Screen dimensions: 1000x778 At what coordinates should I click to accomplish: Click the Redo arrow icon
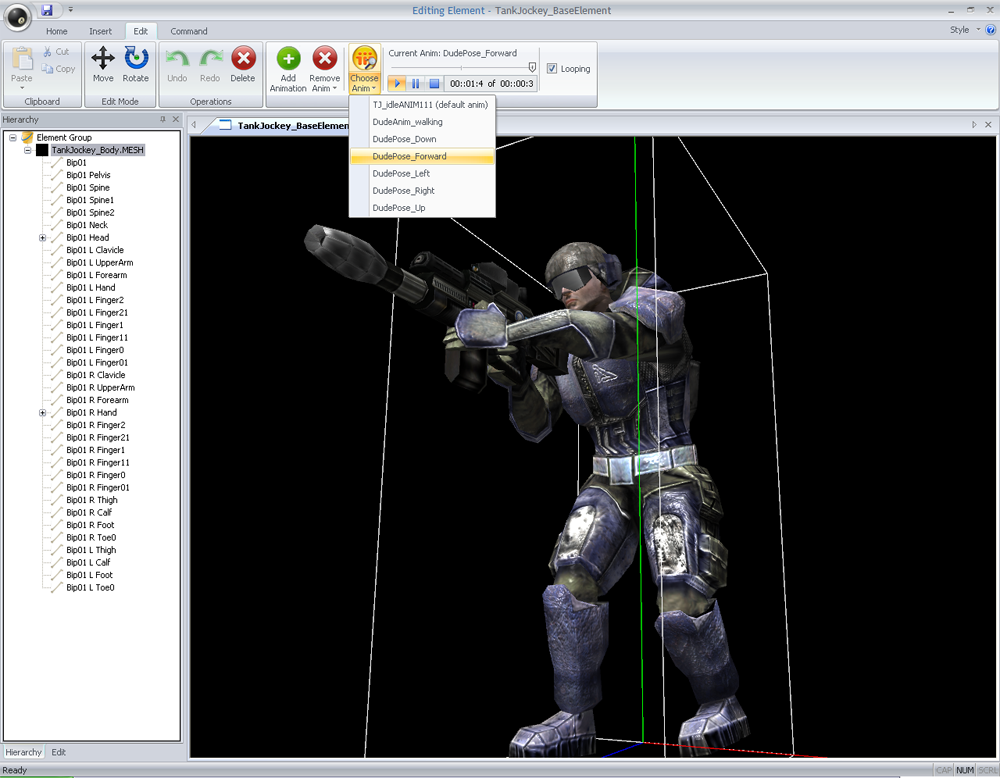(x=210, y=59)
